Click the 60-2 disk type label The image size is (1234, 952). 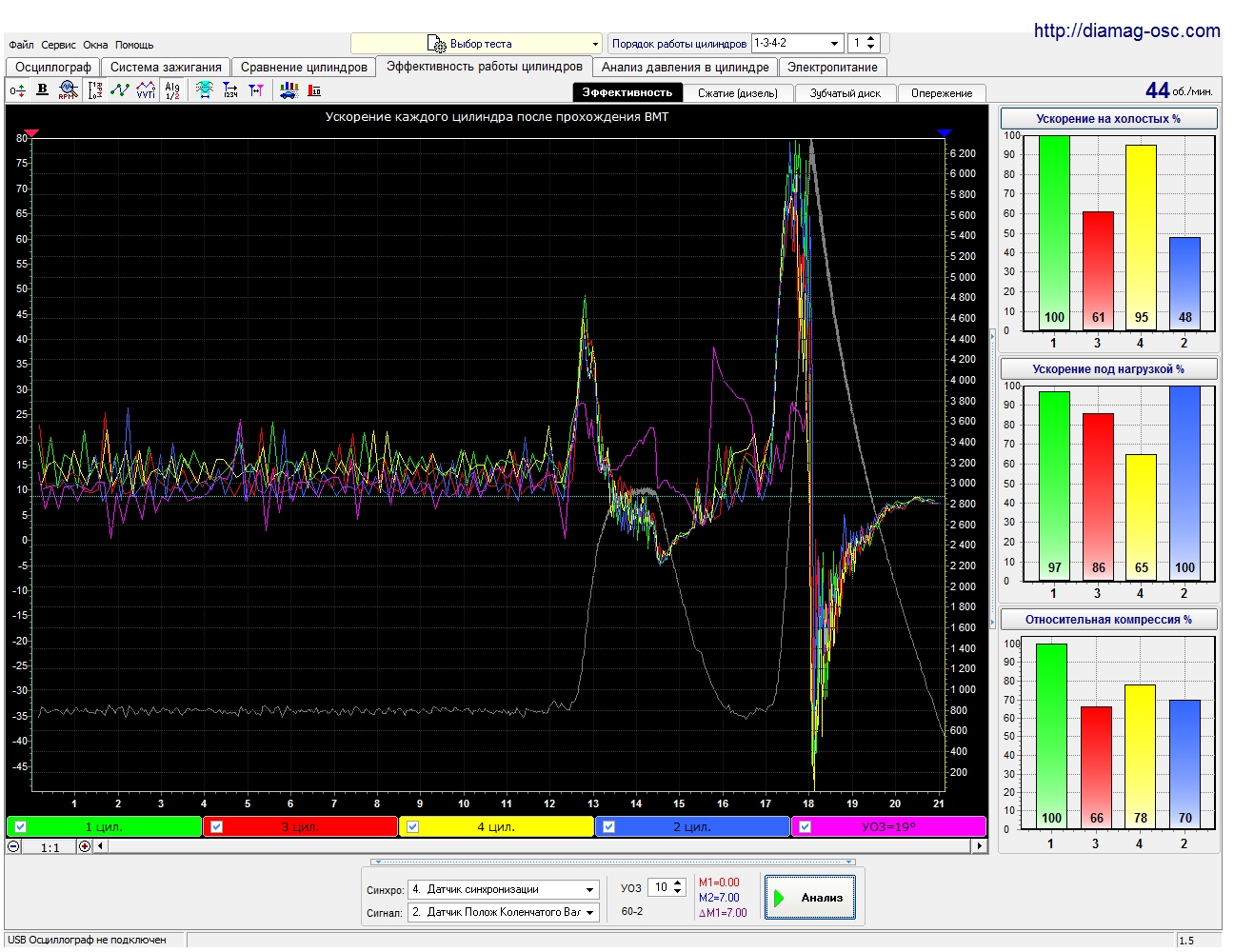click(632, 912)
